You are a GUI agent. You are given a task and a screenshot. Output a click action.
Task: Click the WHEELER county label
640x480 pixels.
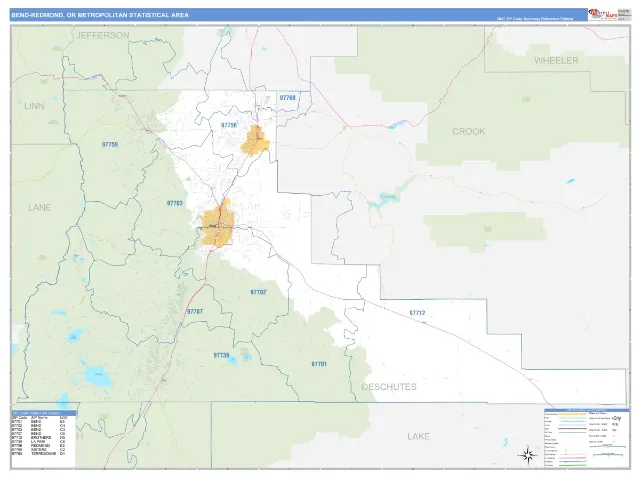click(x=556, y=60)
